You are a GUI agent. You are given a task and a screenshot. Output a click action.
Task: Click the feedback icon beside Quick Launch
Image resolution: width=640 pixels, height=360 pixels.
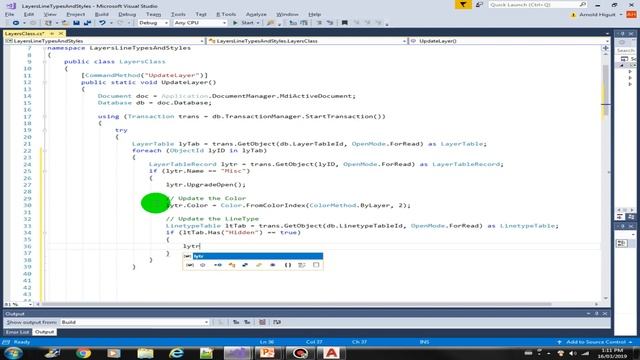point(479,4)
